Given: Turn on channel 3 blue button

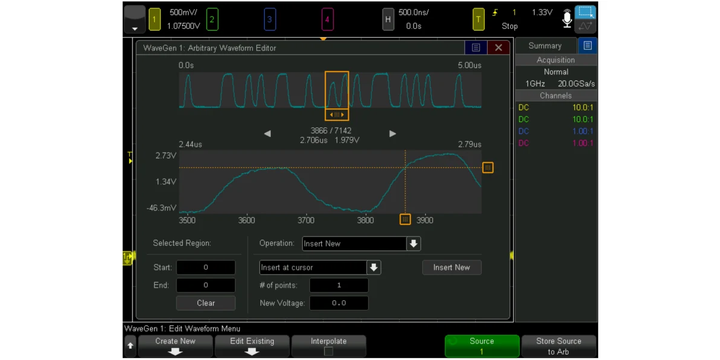Looking at the screenshot, I should [x=270, y=20].
